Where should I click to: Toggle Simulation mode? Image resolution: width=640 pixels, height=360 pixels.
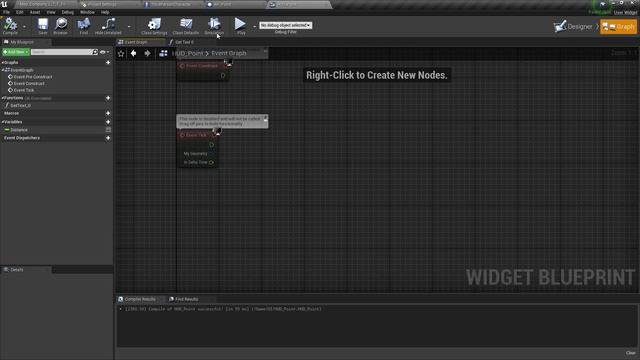tap(214, 26)
